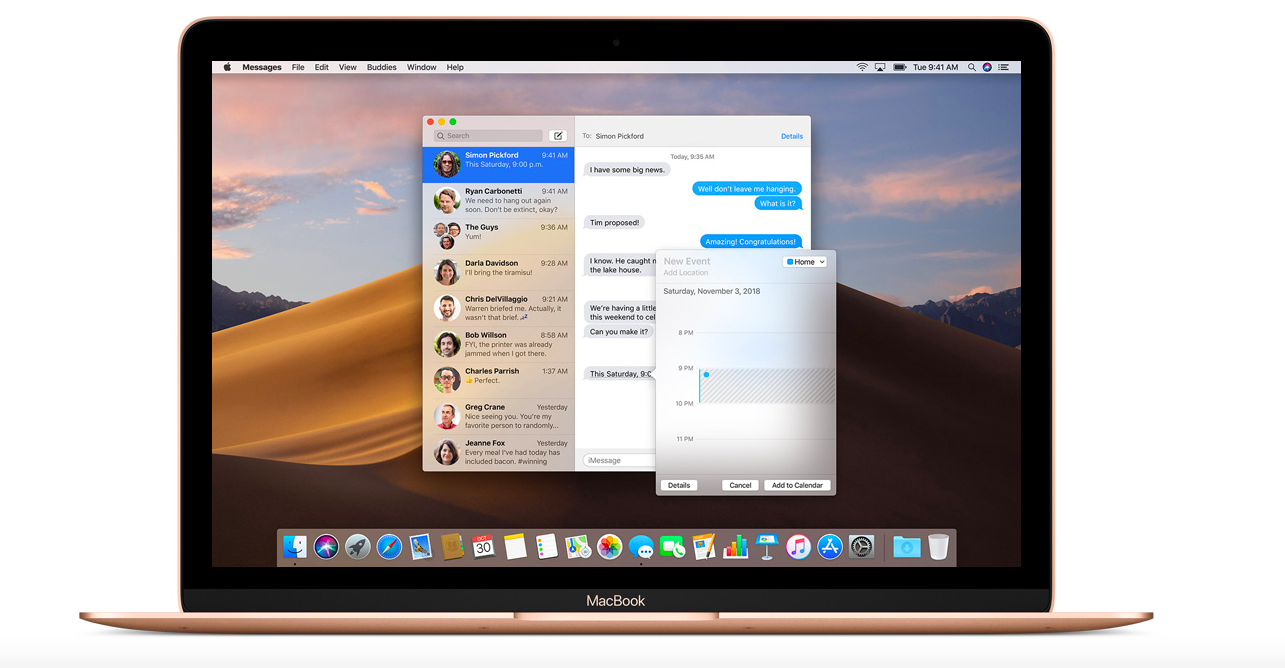Open Safari from the Dock
Screen dimensions: 1285x668
coord(389,547)
